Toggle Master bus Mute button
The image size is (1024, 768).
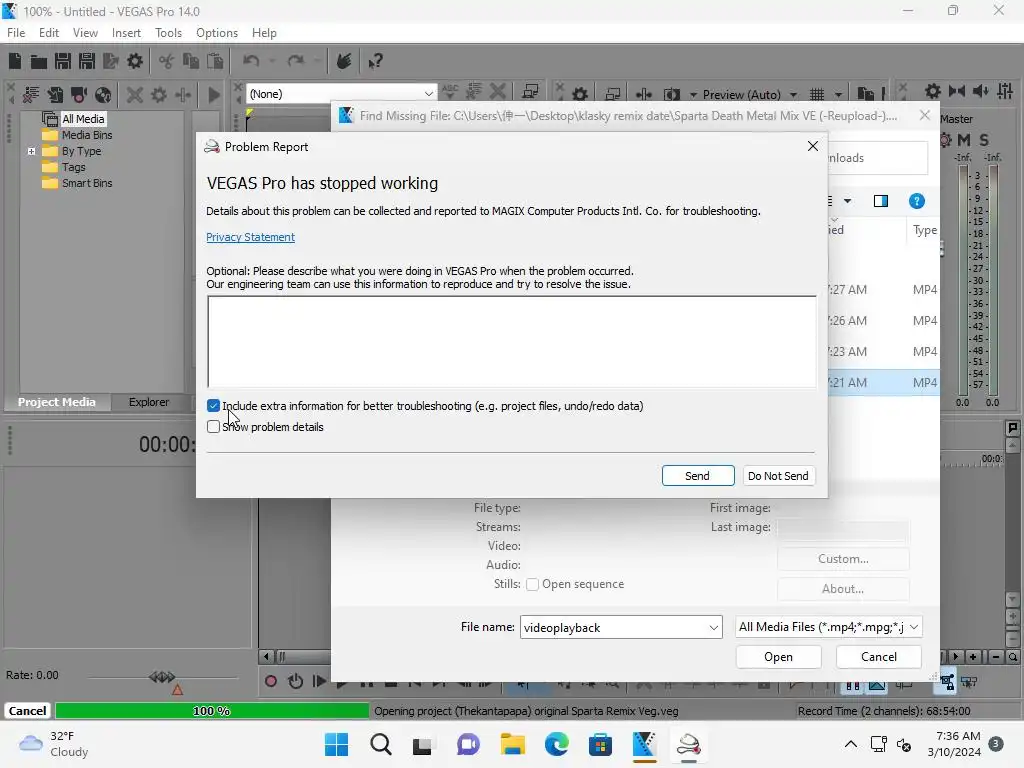point(963,140)
